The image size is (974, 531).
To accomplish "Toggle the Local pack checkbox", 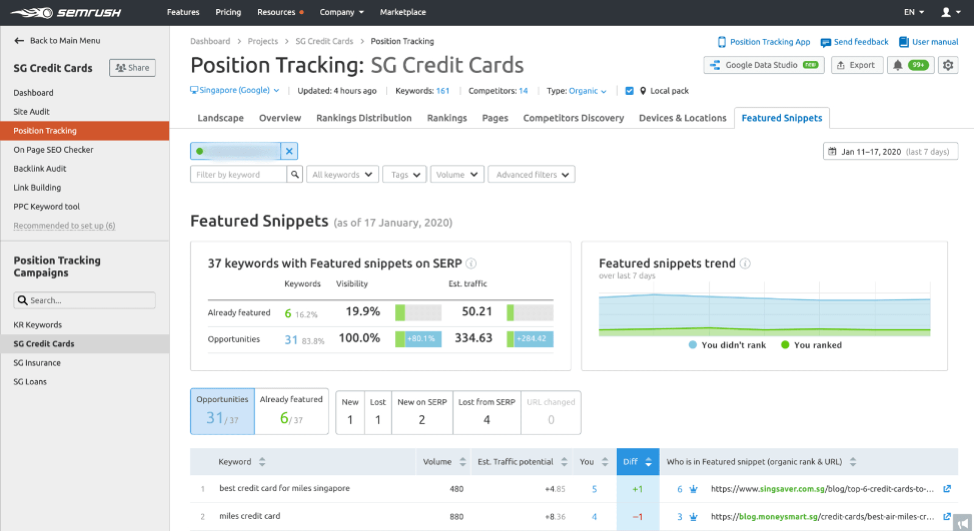I will [629, 91].
